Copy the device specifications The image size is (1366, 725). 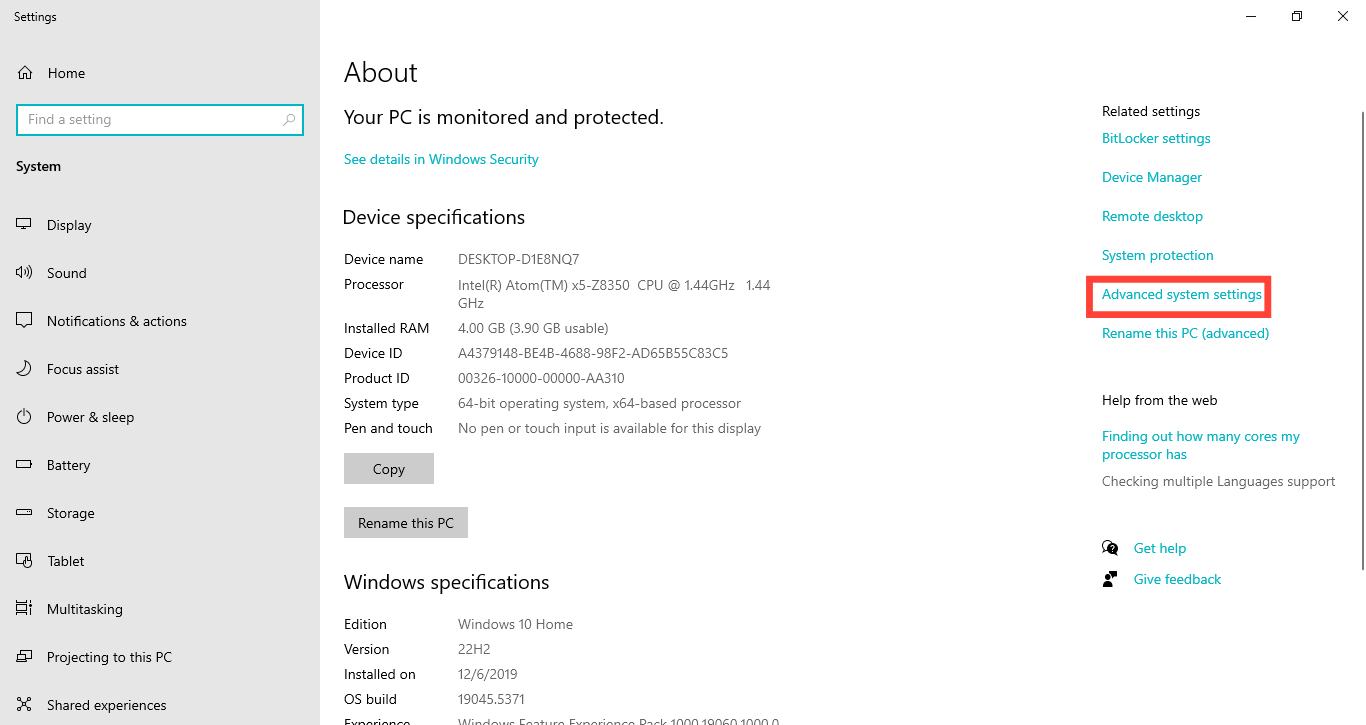388,468
